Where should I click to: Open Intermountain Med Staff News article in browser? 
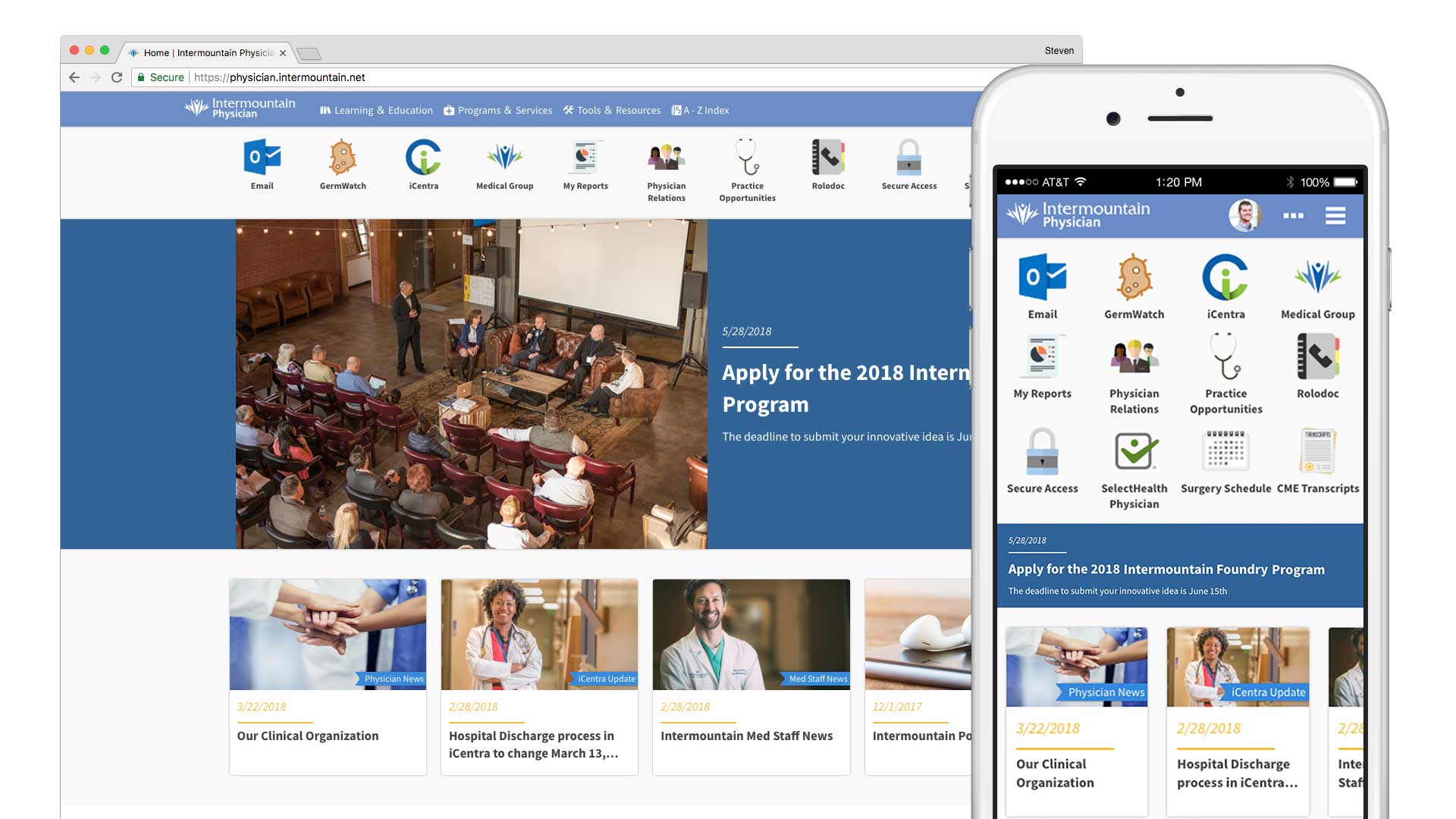(746, 736)
